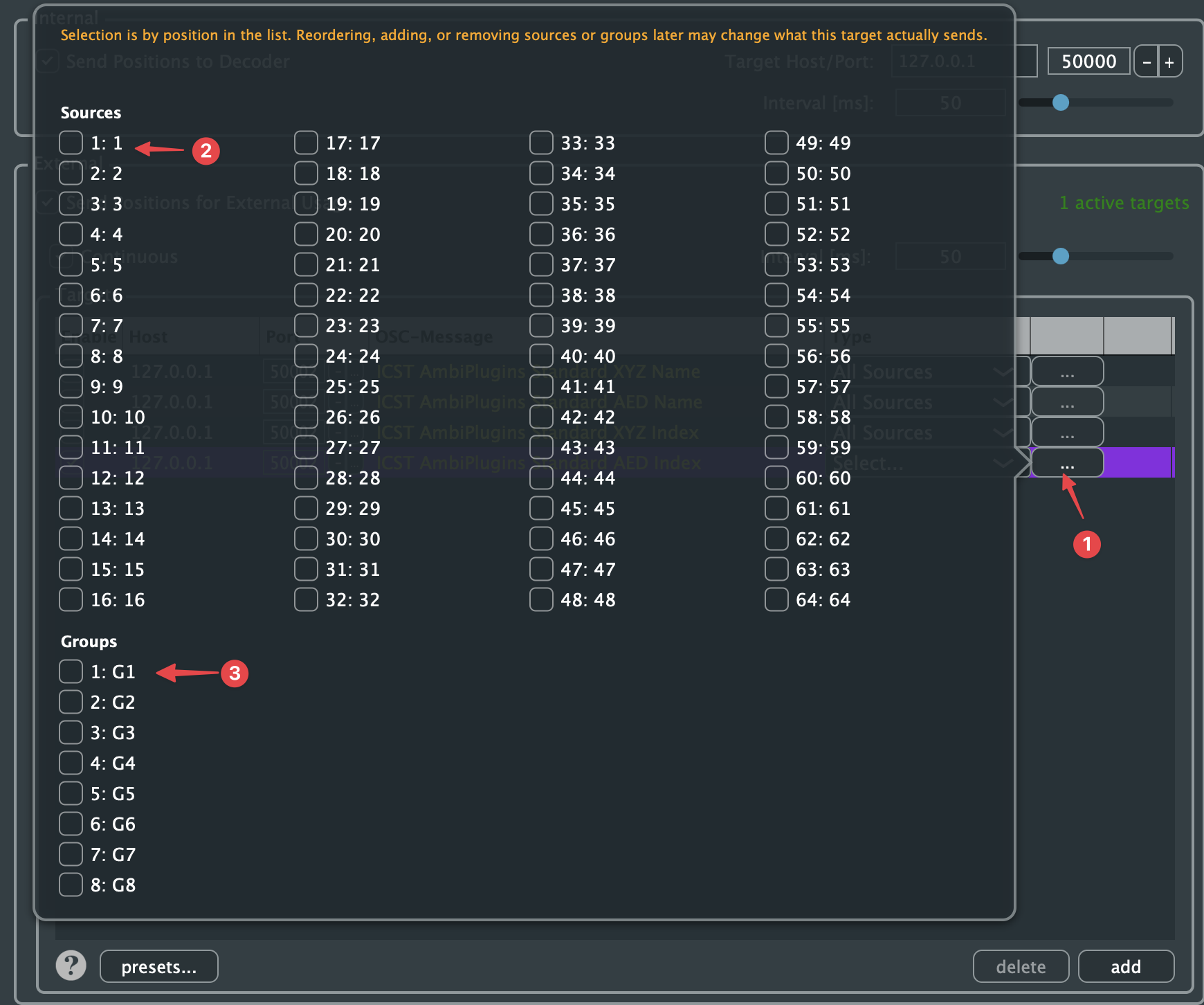Image resolution: width=1204 pixels, height=1005 pixels.
Task: Enable source 64: 64 checkbox
Action: [776, 599]
